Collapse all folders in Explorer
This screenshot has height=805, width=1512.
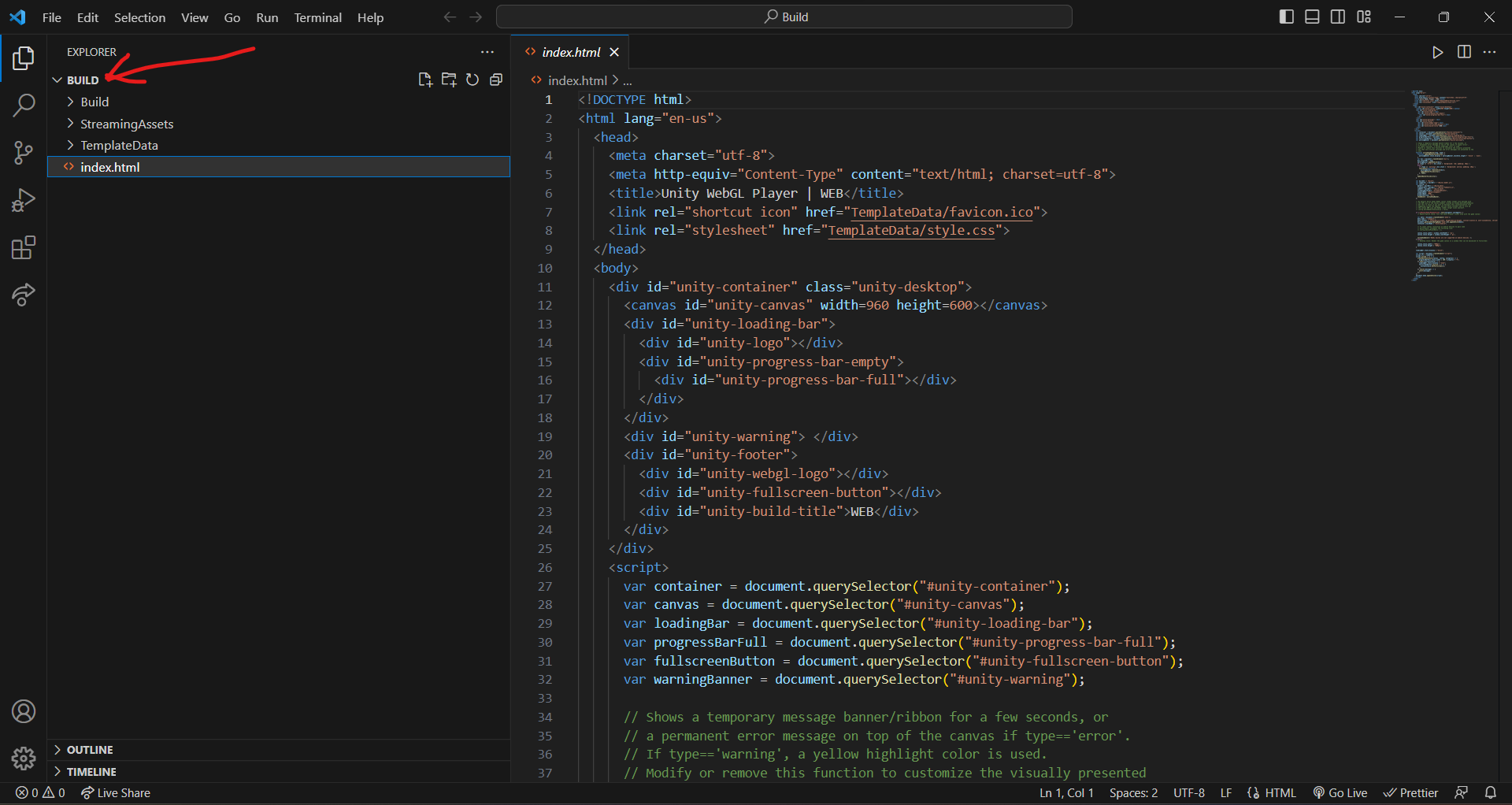click(495, 80)
